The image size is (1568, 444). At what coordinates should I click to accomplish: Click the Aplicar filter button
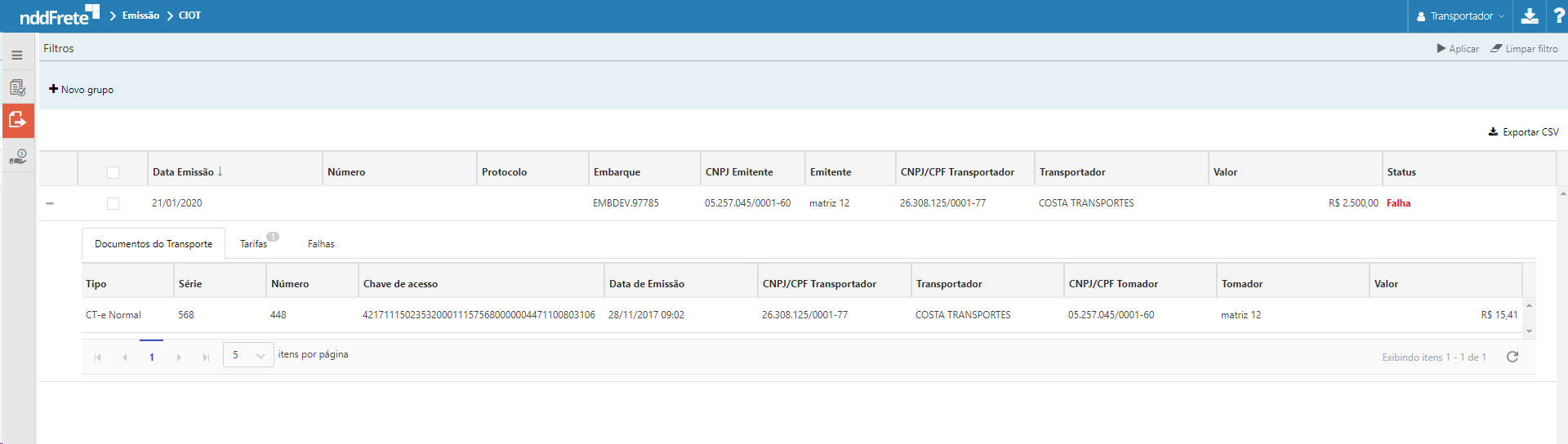point(1458,49)
